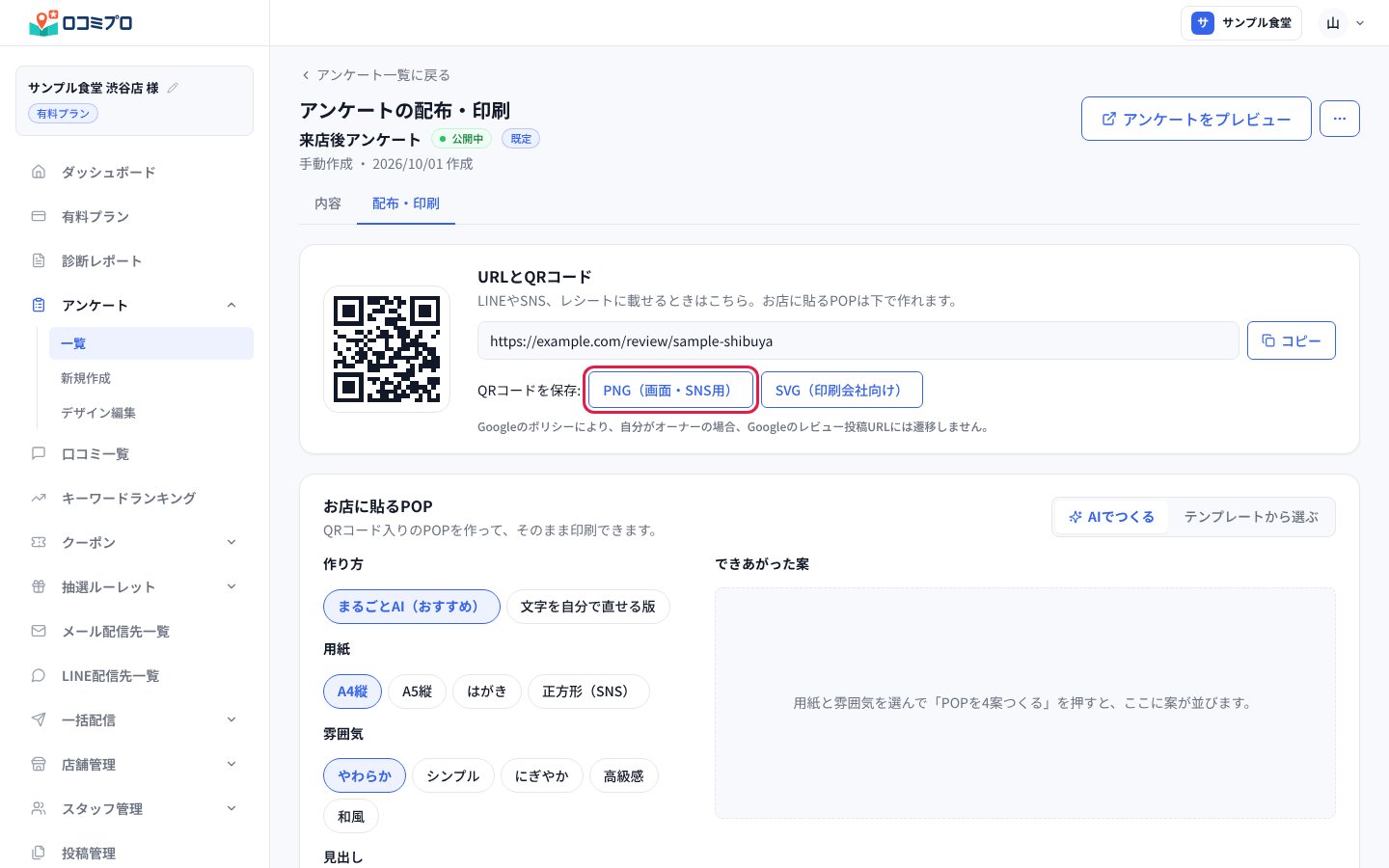Select にぎやか mood option

click(542, 776)
